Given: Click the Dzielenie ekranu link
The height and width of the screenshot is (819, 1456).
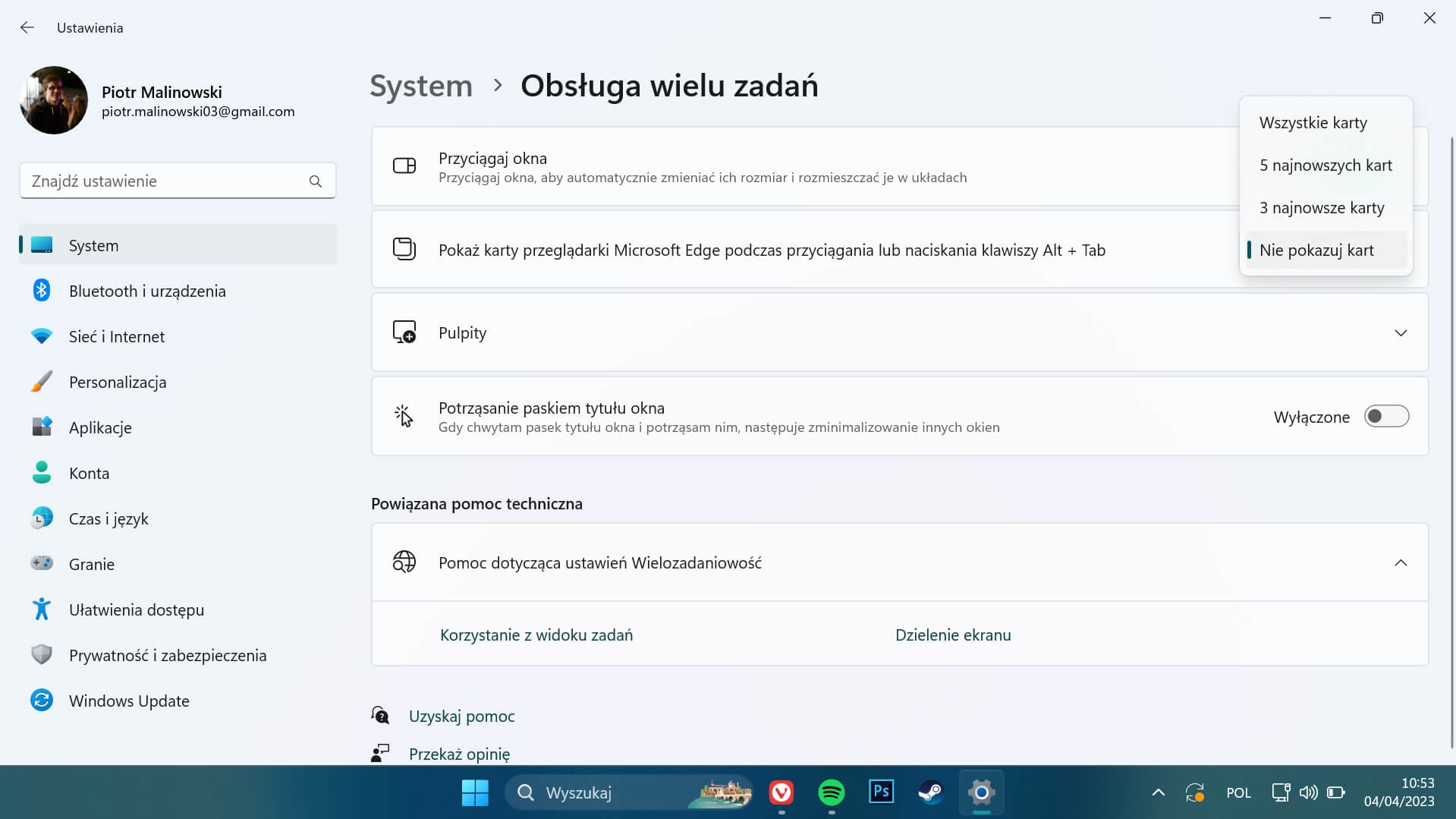Looking at the screenshot, I should click(x=953, y=635).
